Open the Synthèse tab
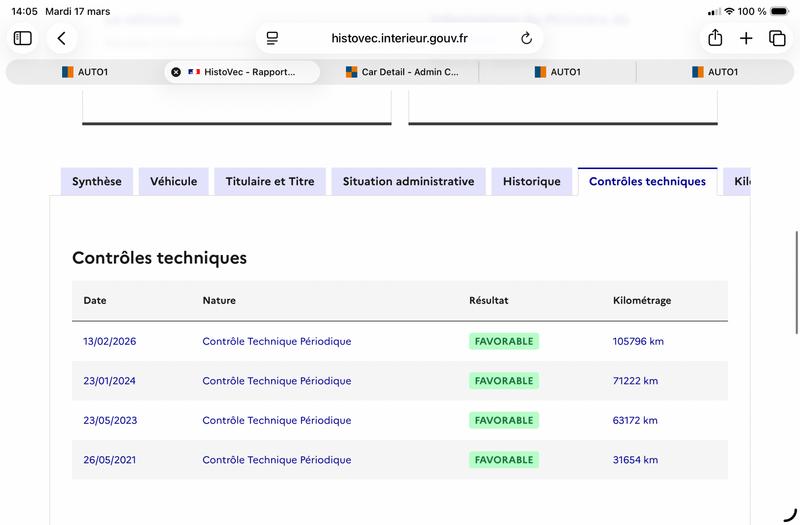 [x=97, y=181]
